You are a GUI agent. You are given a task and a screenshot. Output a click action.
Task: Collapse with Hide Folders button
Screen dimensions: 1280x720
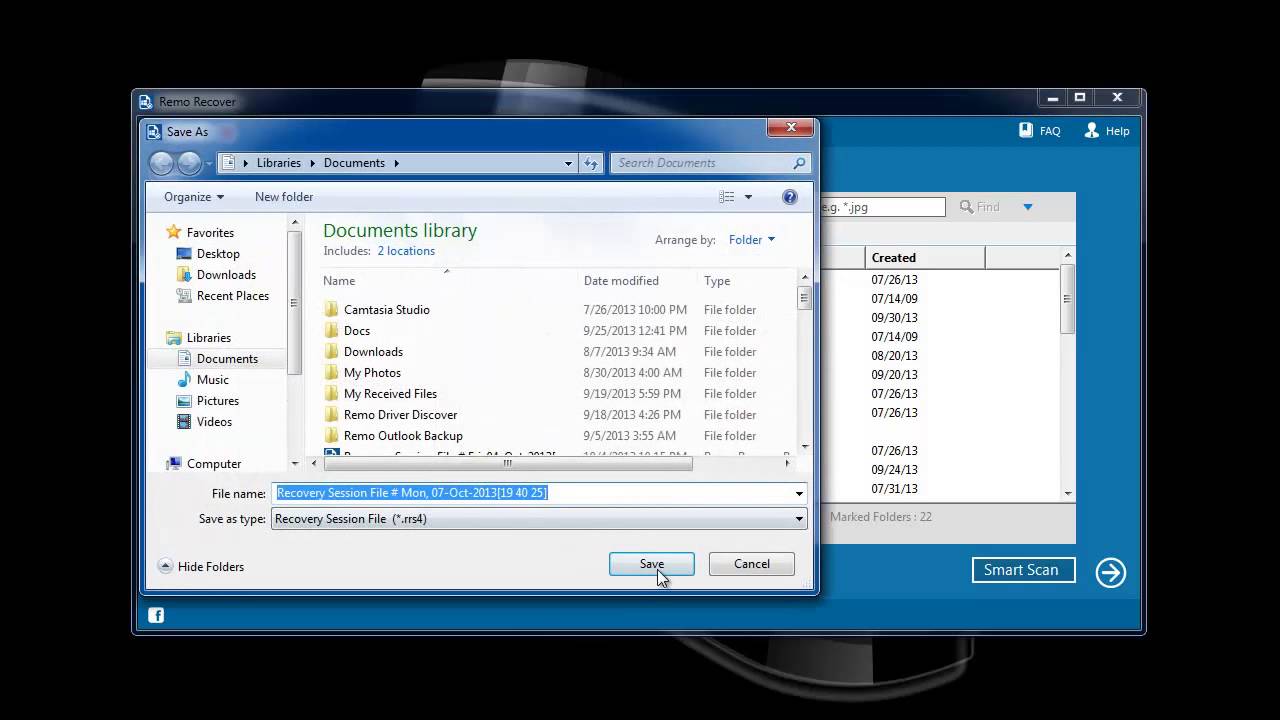tap(201, 566)
